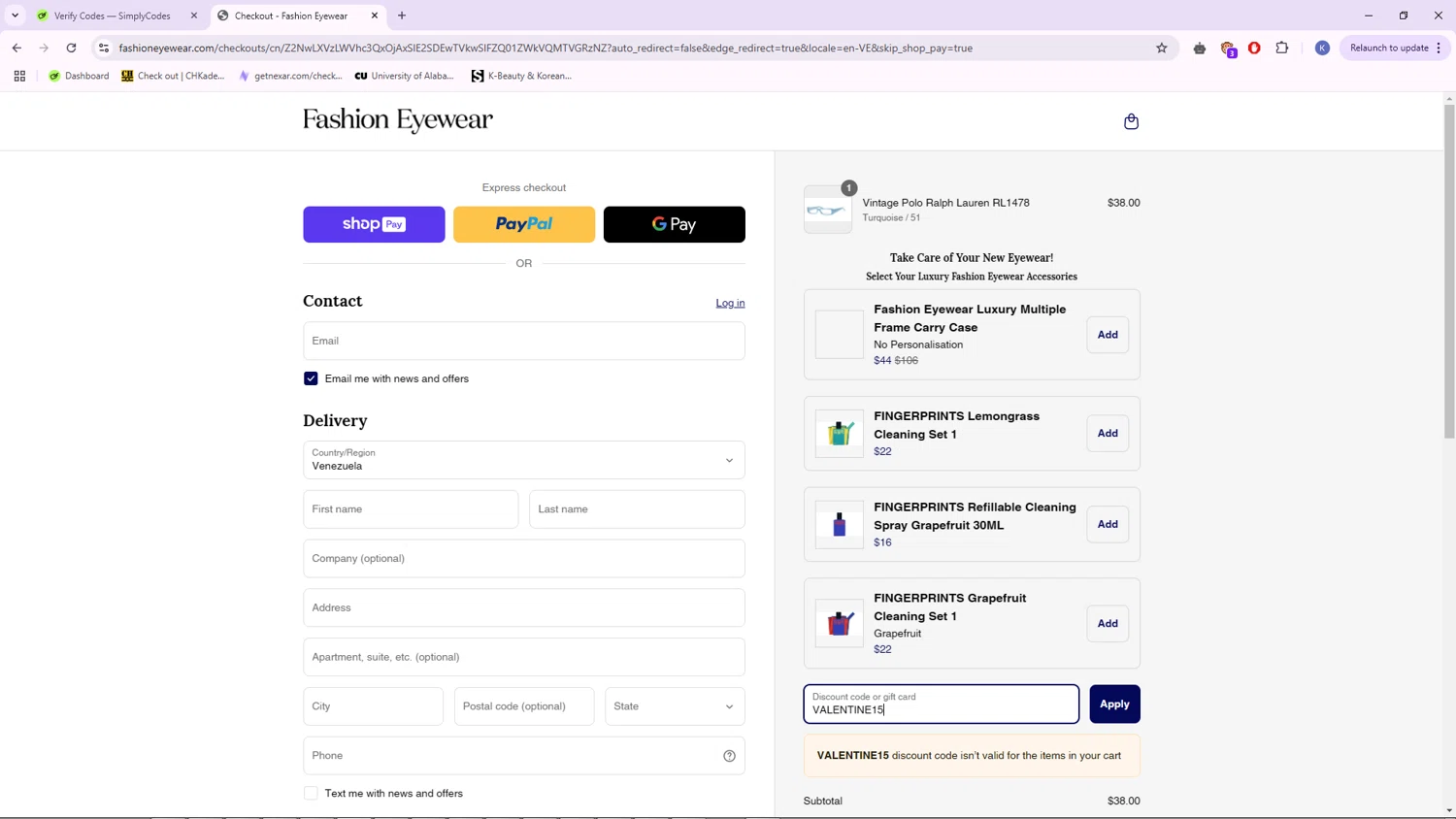Open a new browser tab

click(x=402, y=16)
